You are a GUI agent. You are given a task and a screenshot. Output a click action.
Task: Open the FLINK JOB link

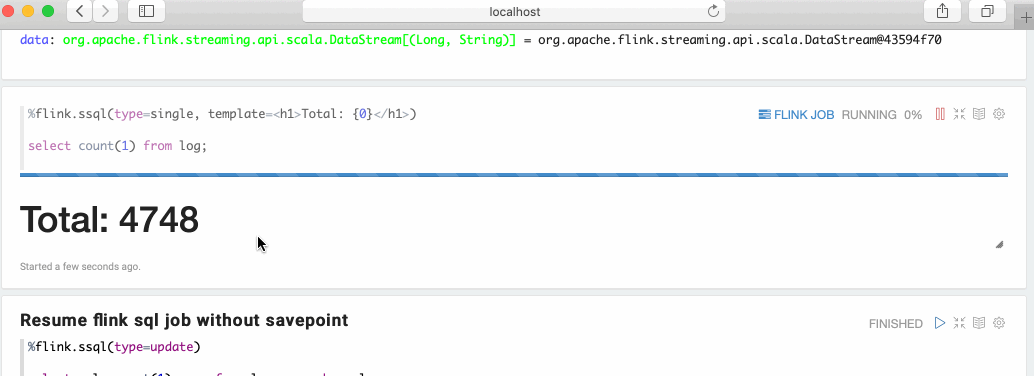click(804, 115)
